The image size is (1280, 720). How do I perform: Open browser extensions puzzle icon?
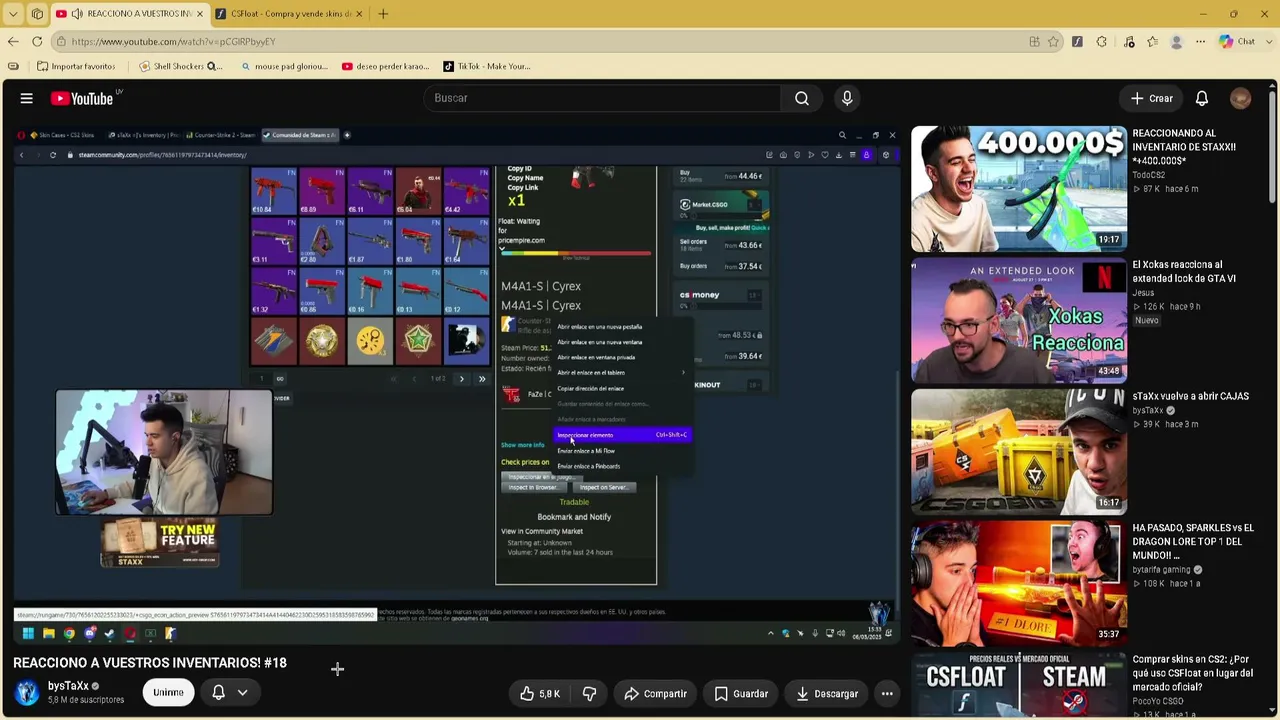[1101, 41]
